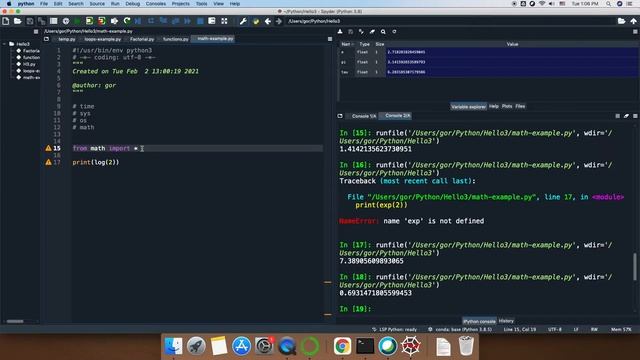Select the IPython console tab
Image resolution: width=640 pixels, height=360 pixels.
pos(479,321)
